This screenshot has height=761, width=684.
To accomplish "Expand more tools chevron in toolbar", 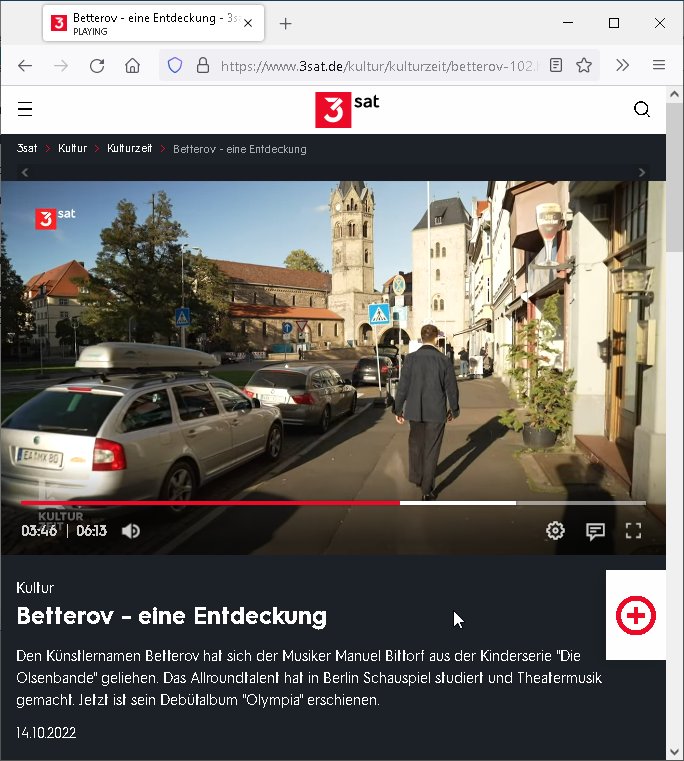I will tap(622, 65).
